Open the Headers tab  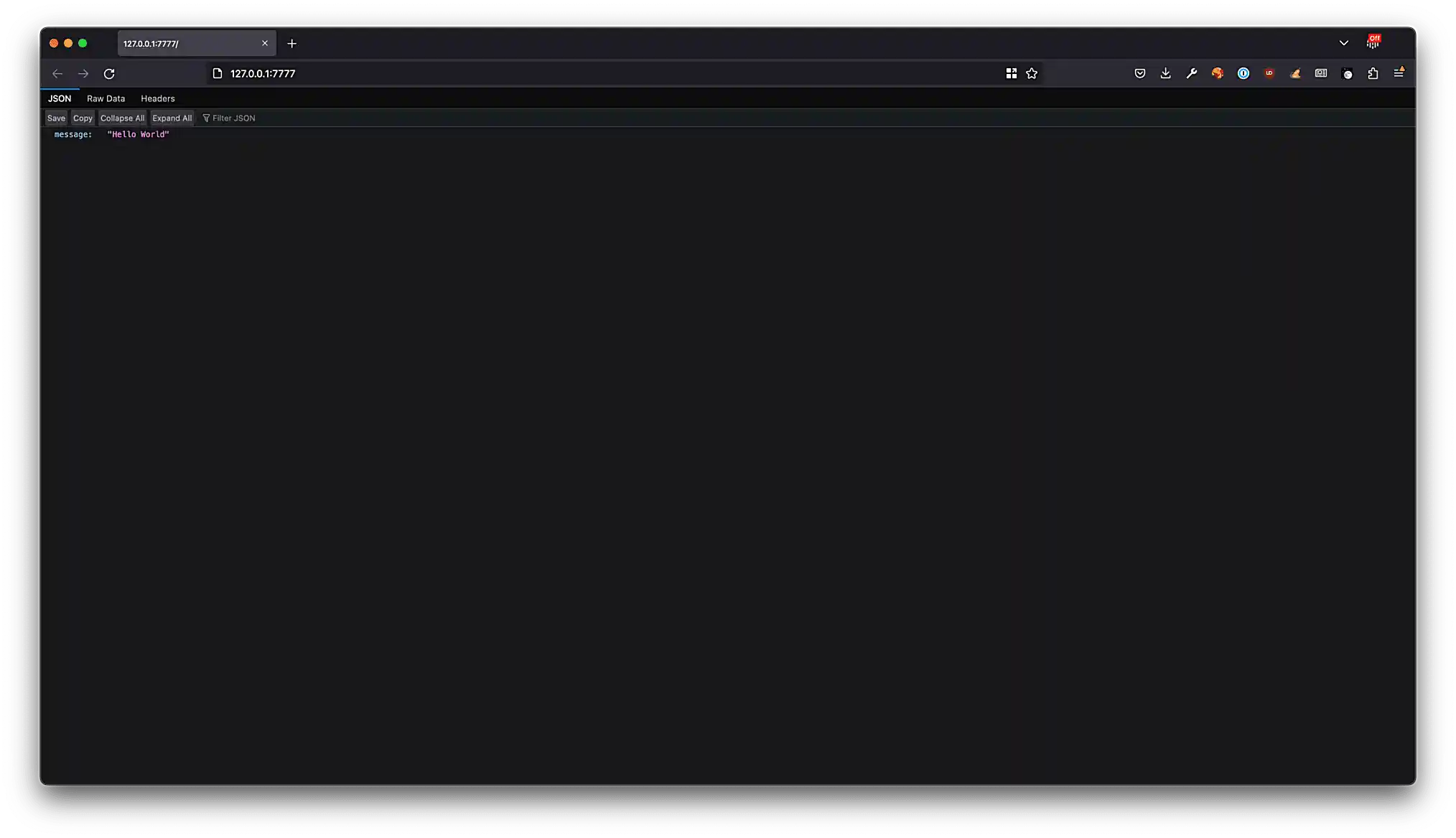pos(157,98)
